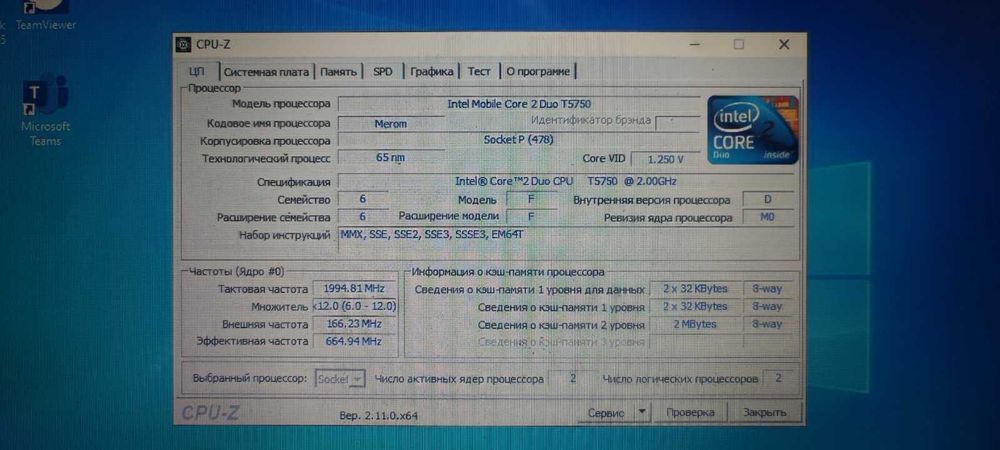Click the 2 MBytes L2 cache value

(x=695, y=324)
